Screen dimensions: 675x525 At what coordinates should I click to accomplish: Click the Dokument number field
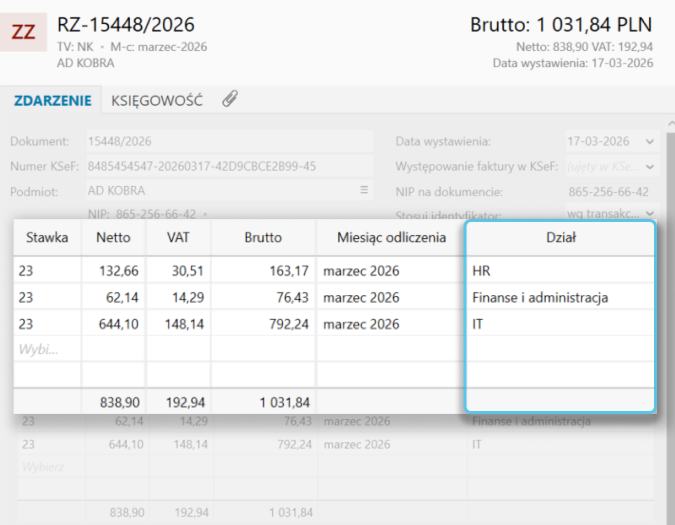coord(226,142)
